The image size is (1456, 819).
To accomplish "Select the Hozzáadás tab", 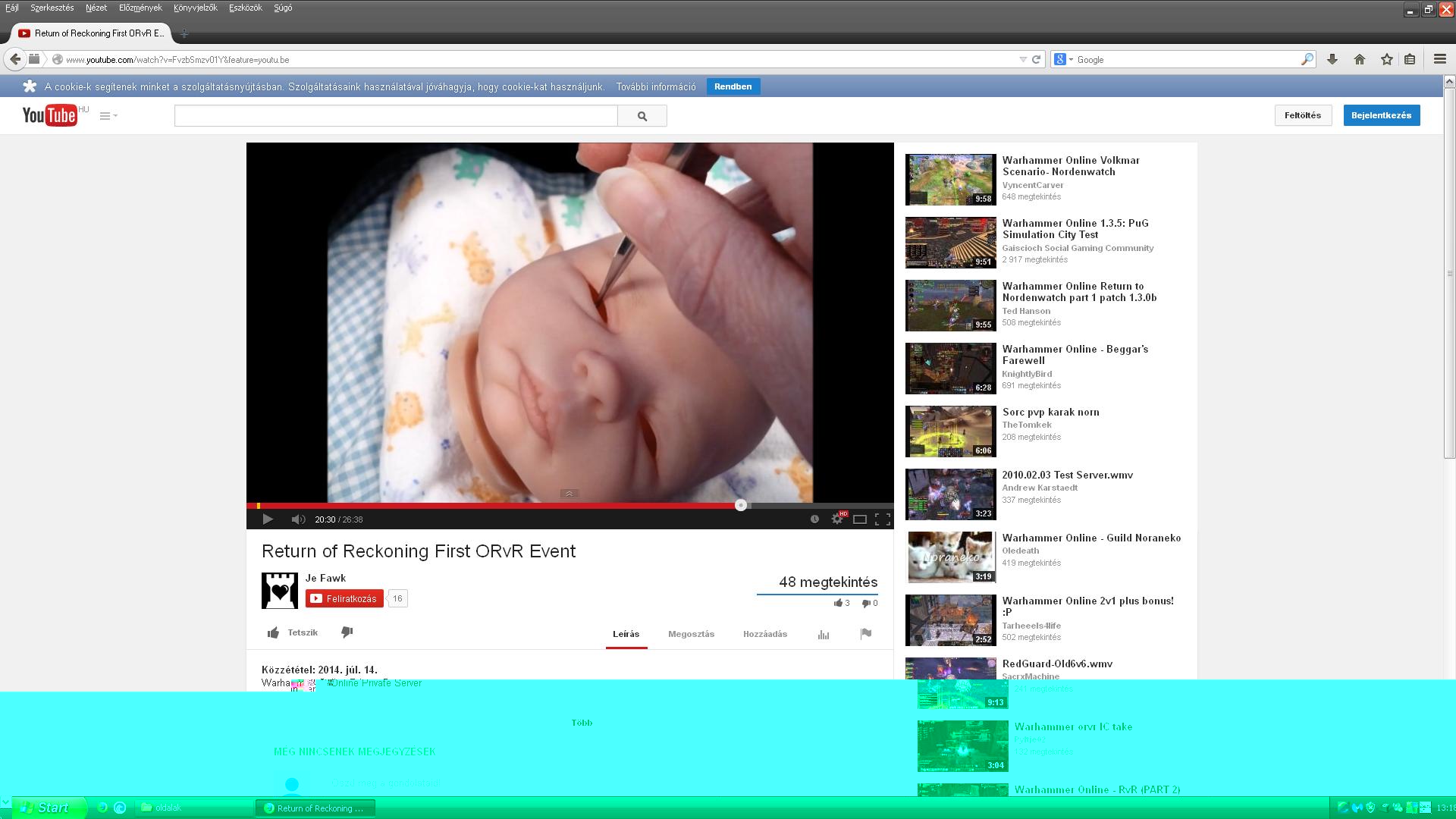I will (x=765, y=634).
